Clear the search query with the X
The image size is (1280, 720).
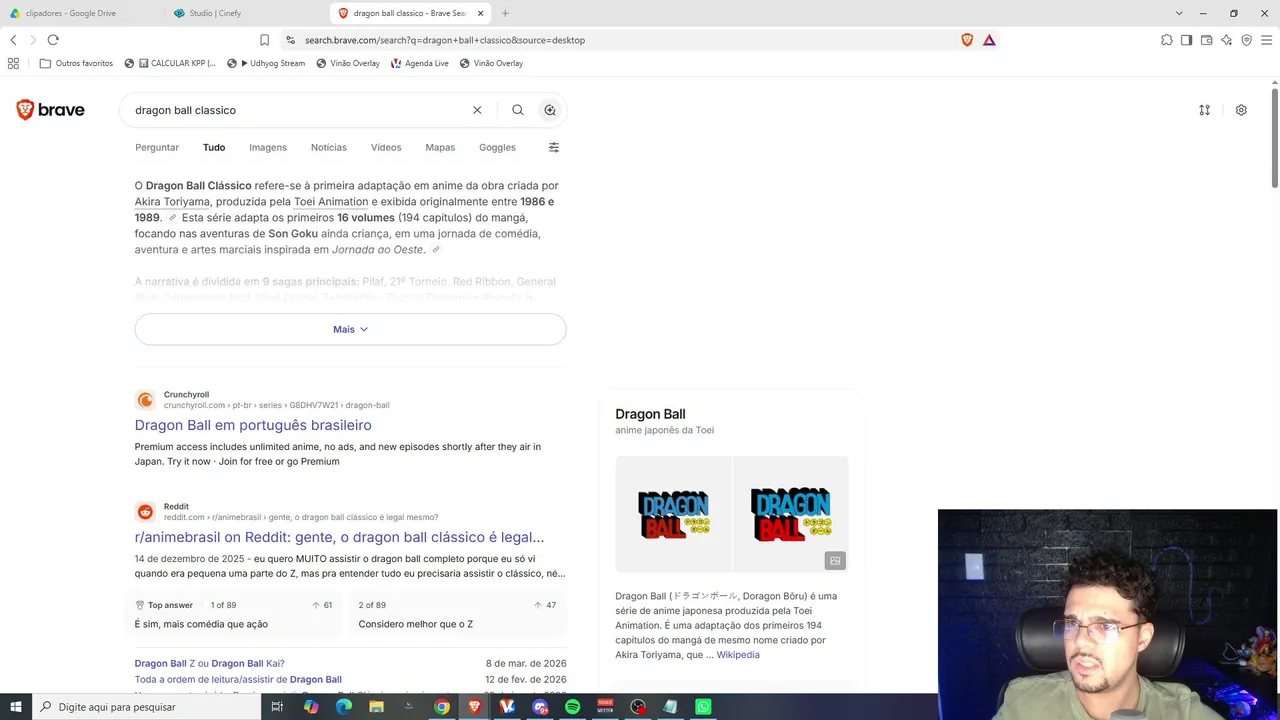(x=477, y=110)
